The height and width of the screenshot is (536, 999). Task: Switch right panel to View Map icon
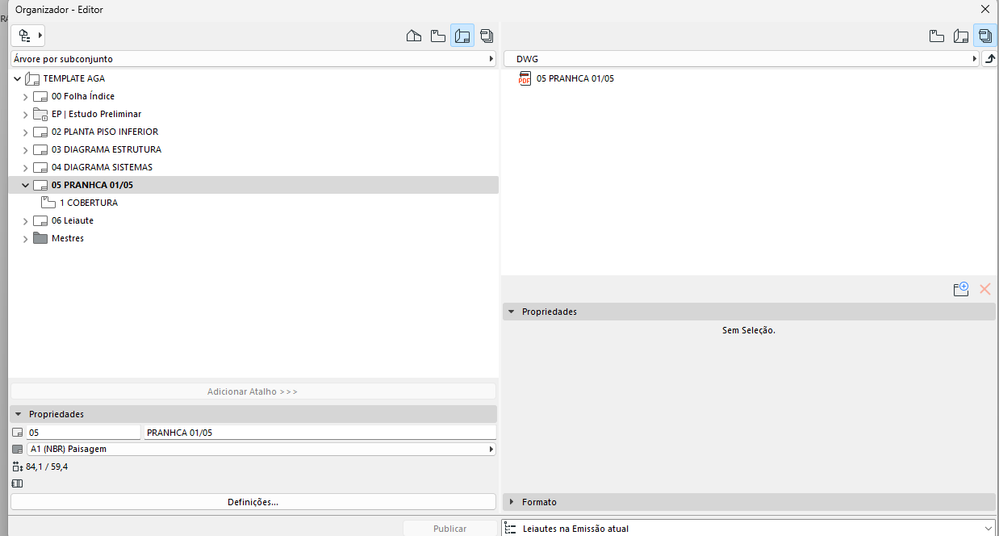[x=937, y=36]
